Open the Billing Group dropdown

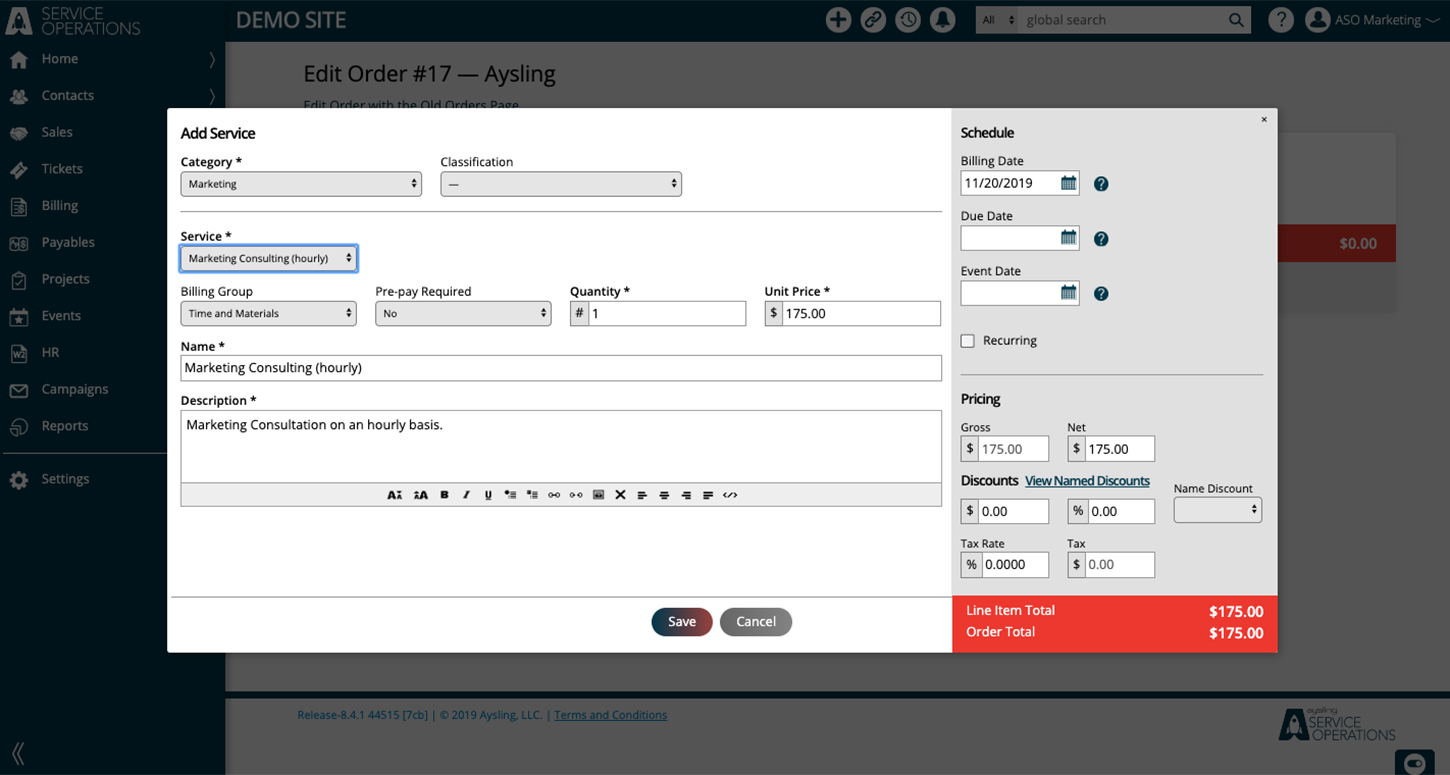(269, 313)
